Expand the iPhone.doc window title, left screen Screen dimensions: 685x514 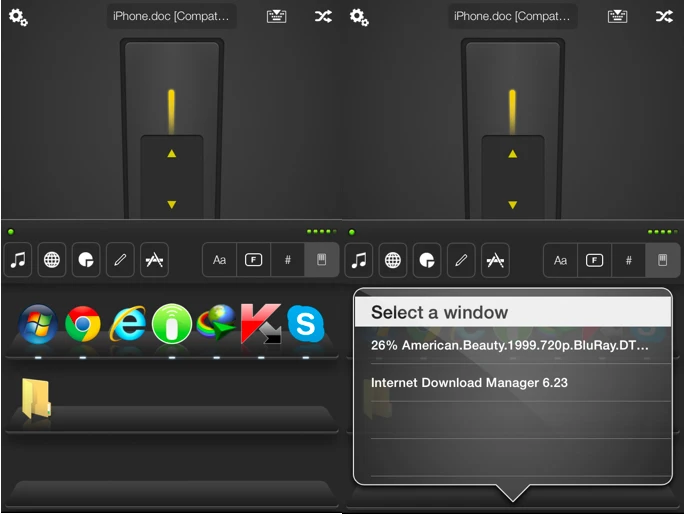(x=174, y=16)
